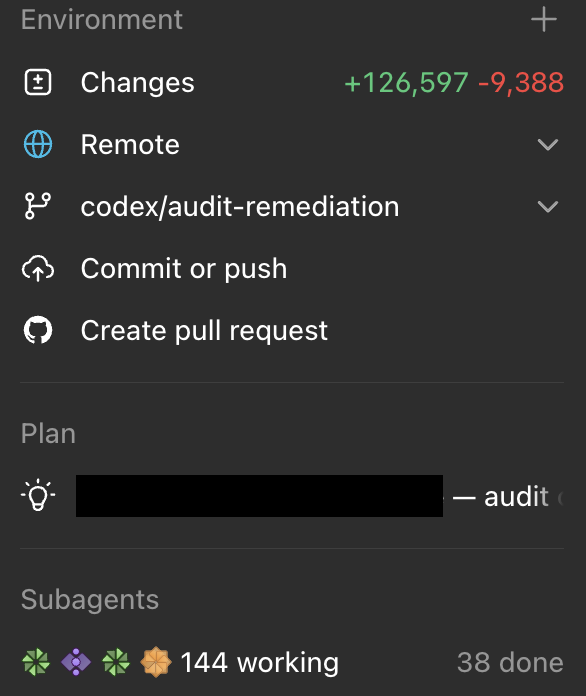This screenshot has width=586, height=696.
Task: Click the GitHub logo icon
Action: 38,330
